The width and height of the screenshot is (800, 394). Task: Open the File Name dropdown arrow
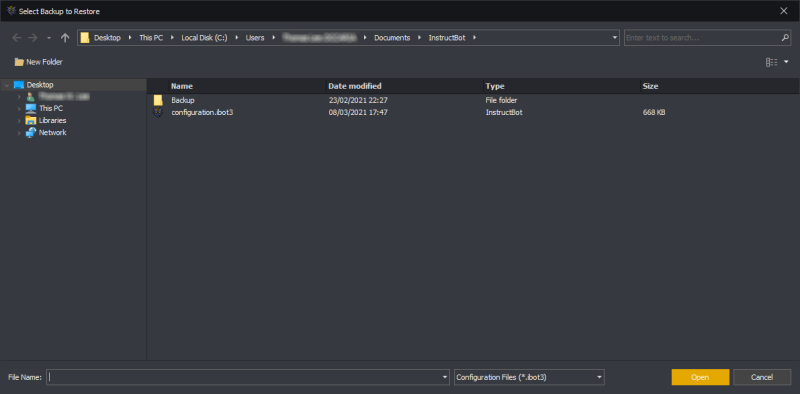tap(445, 377)
